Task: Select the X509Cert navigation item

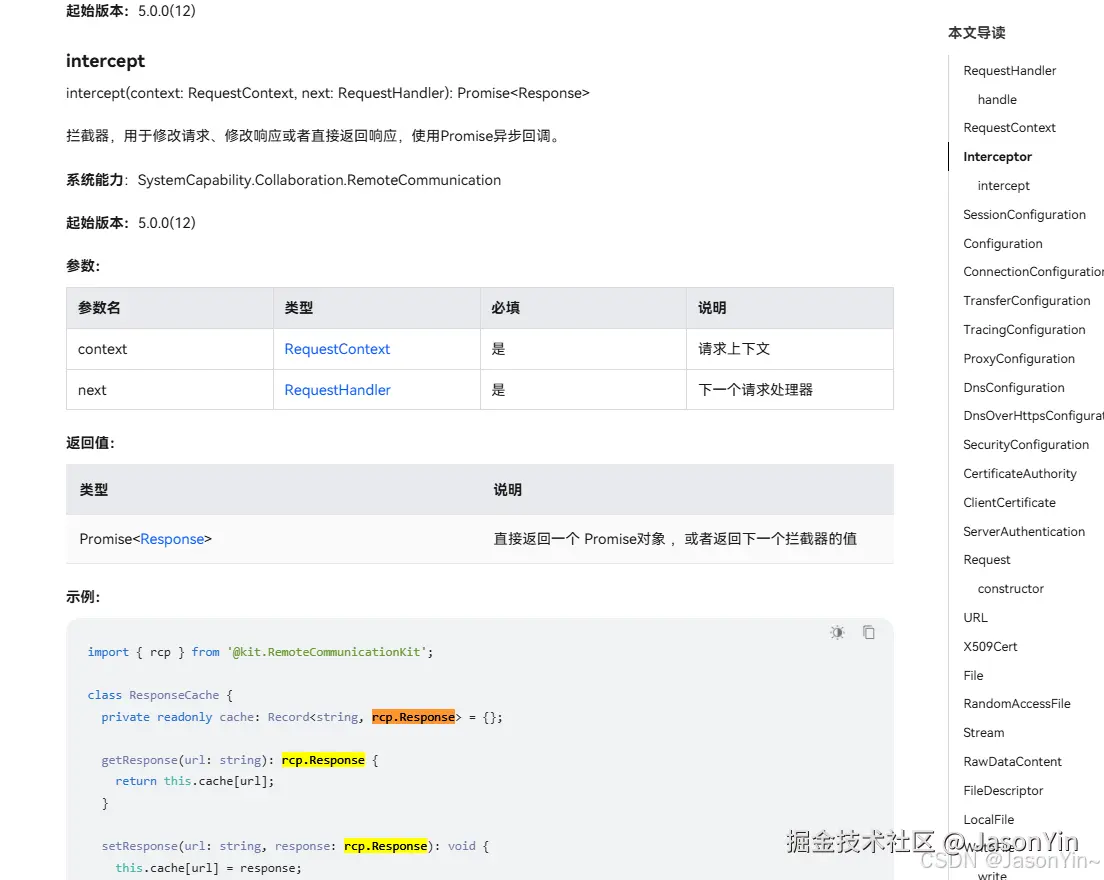Action: point(990,646)
